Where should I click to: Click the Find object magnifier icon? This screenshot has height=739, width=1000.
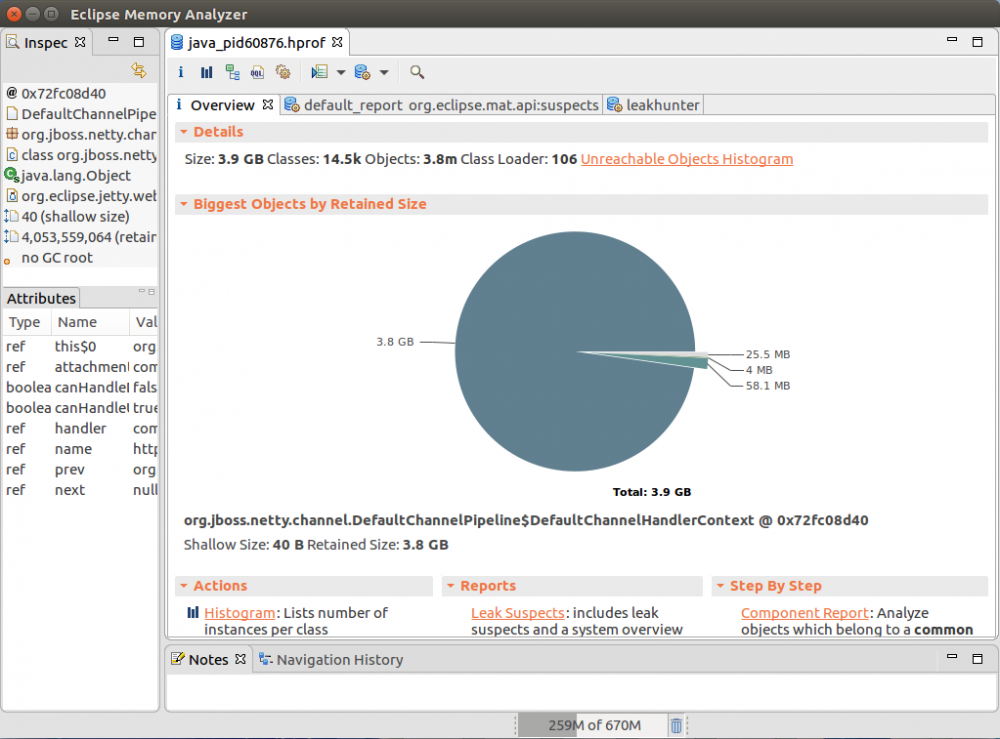click(416, 72)
